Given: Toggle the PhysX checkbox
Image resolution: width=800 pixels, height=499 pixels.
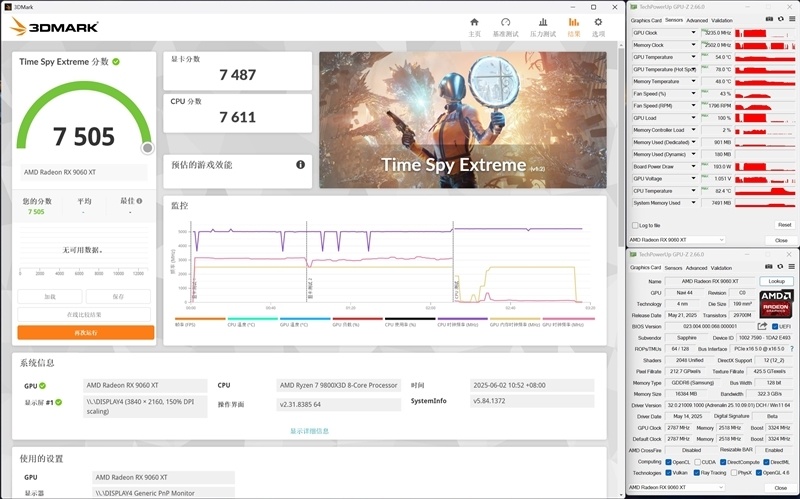Looking at the screenshot, I should point(734,473).
